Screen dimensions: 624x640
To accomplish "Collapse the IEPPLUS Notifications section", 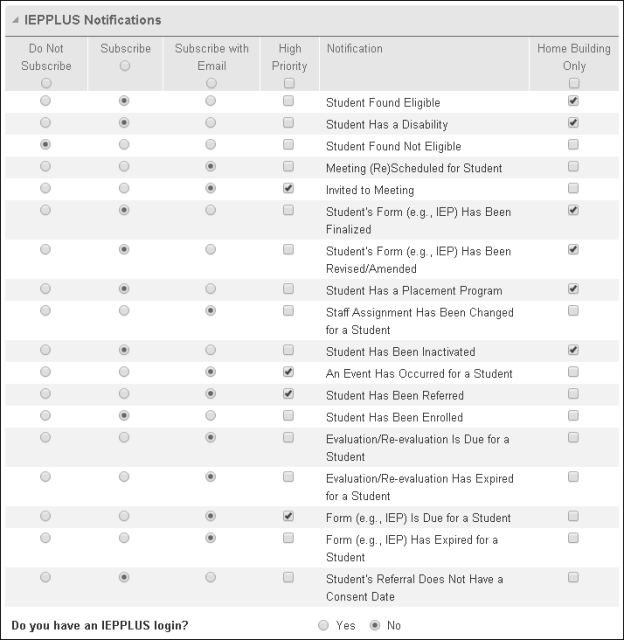I will [16, 20].
